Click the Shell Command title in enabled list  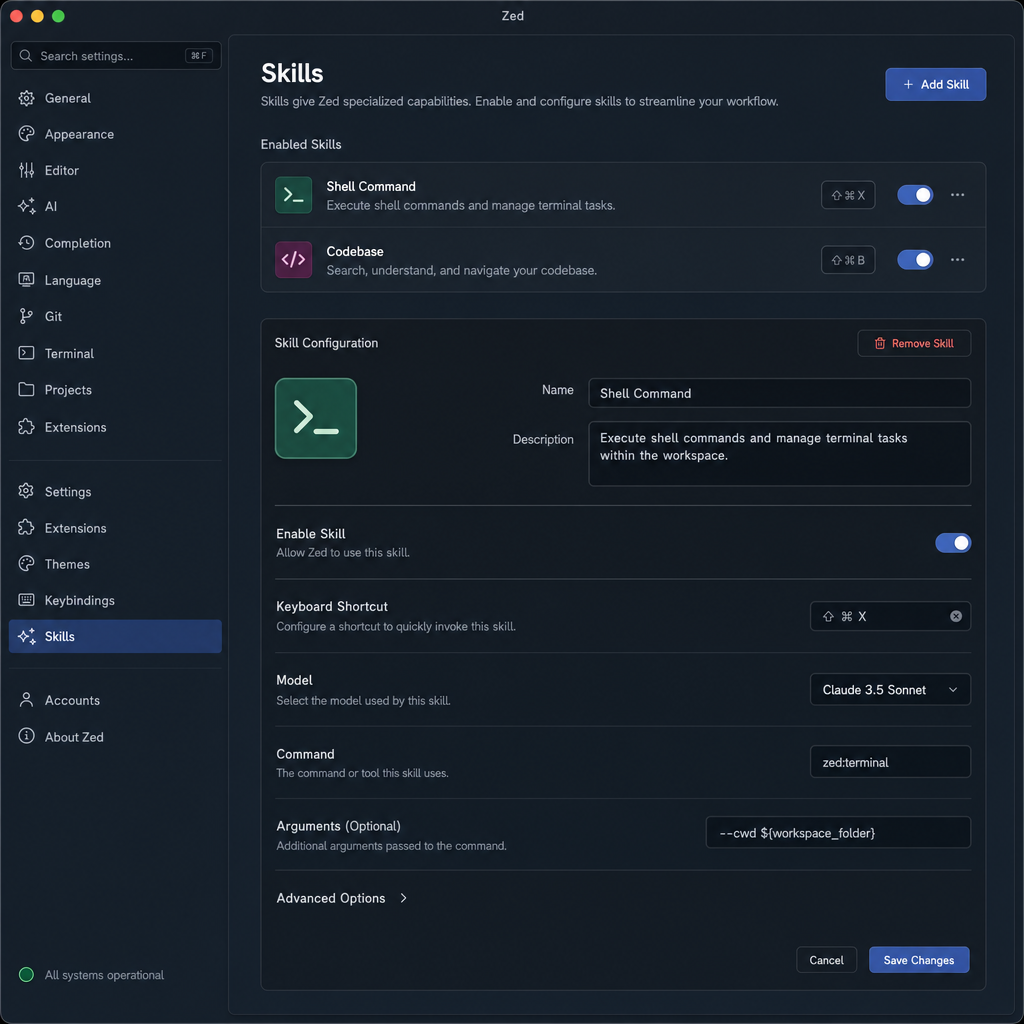click(371, 186)
